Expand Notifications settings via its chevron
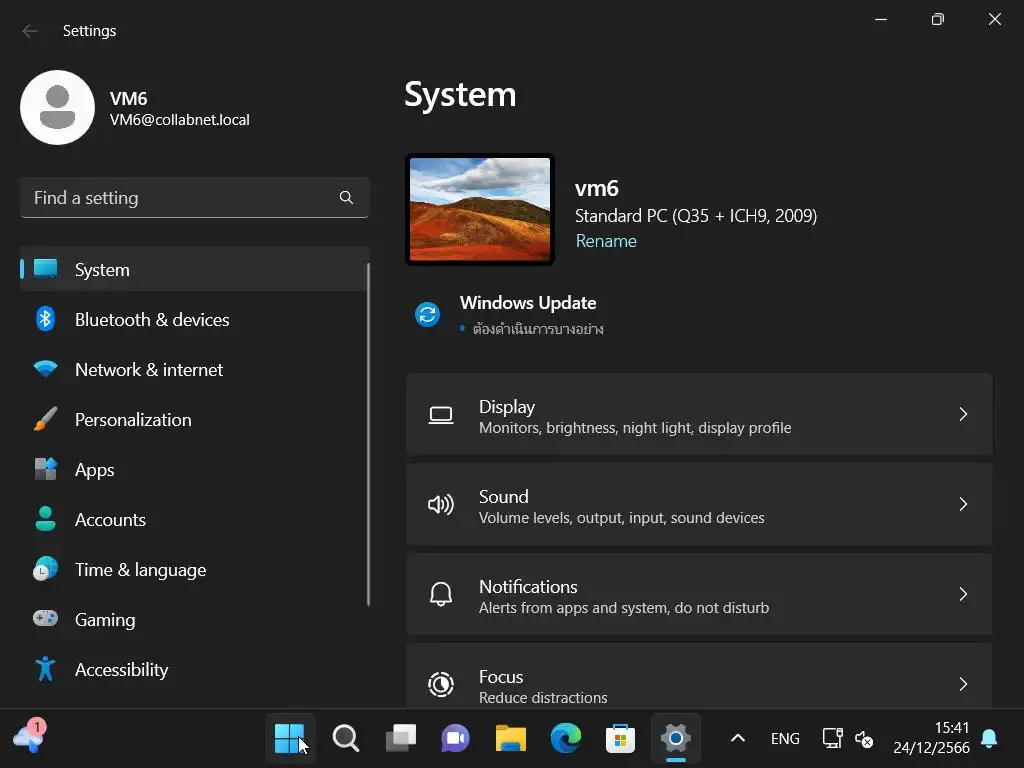1024x768 pixels. 963,594
